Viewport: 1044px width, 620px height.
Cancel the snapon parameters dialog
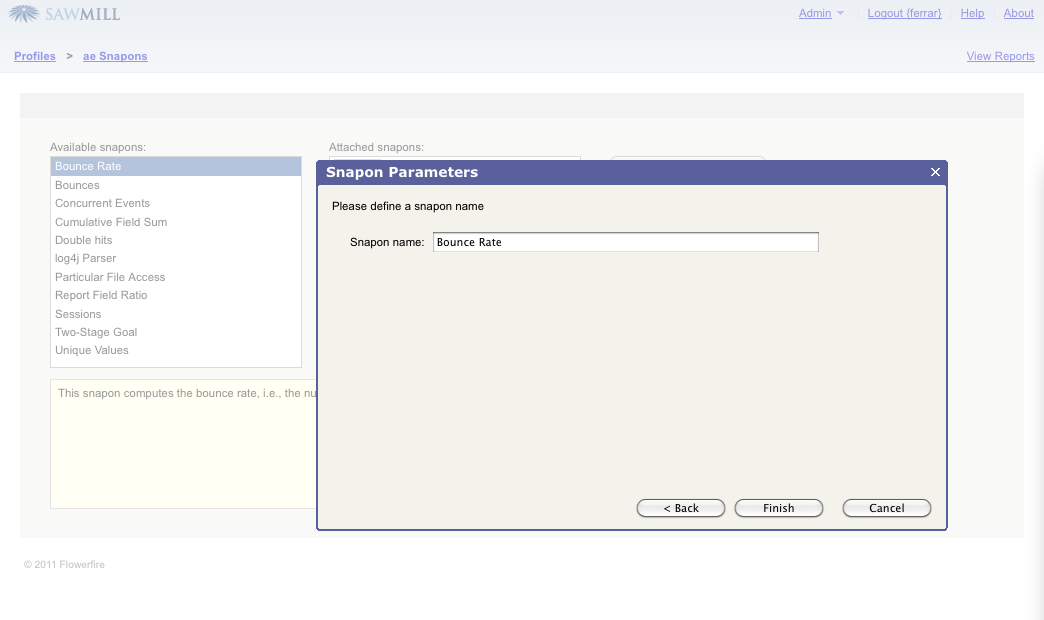pos(886,508)
